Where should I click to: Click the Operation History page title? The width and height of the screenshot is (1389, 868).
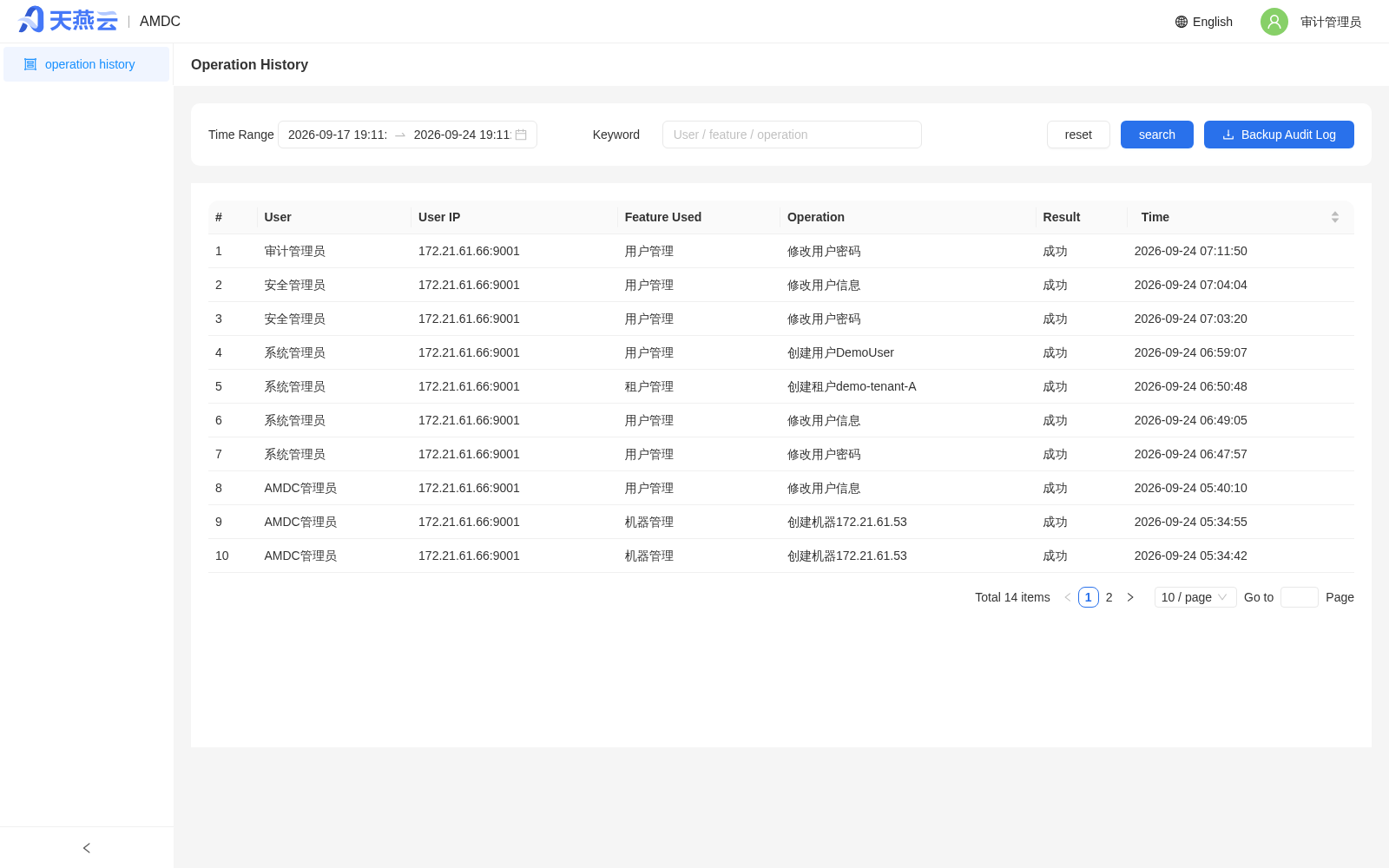tap(249, 64)
